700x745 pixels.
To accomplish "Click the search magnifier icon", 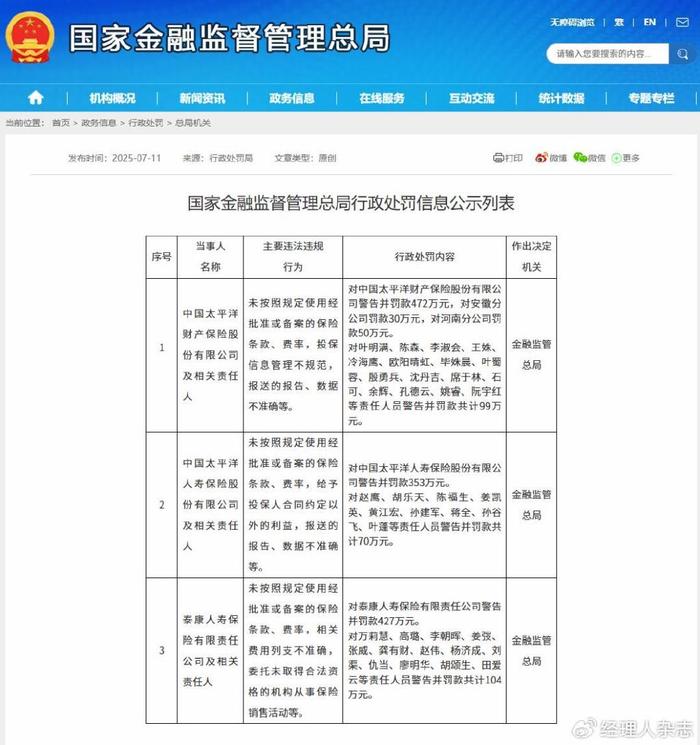I will (682, 54).
